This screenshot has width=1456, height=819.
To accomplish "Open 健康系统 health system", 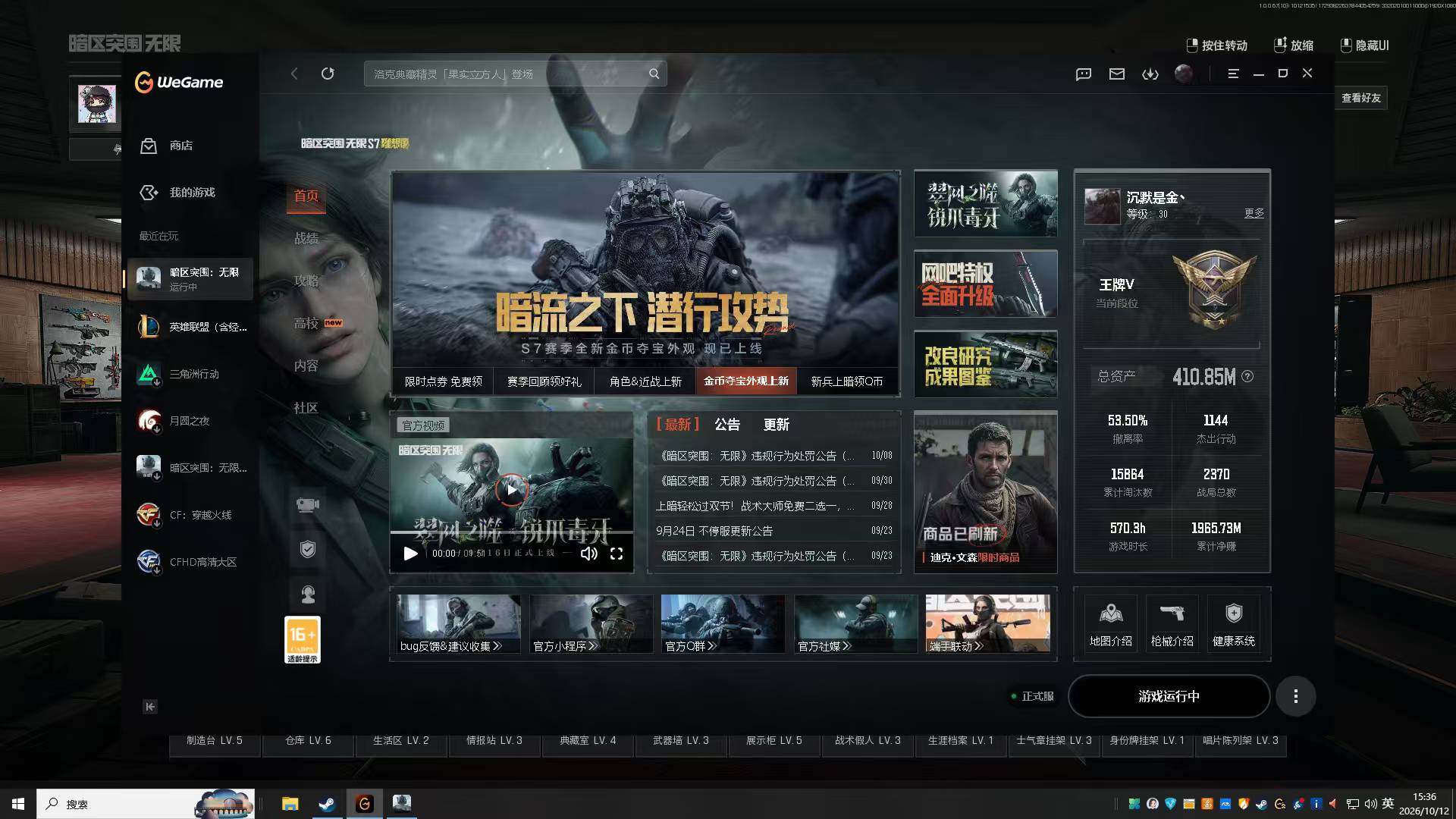I will click(x=1234, y=623).
